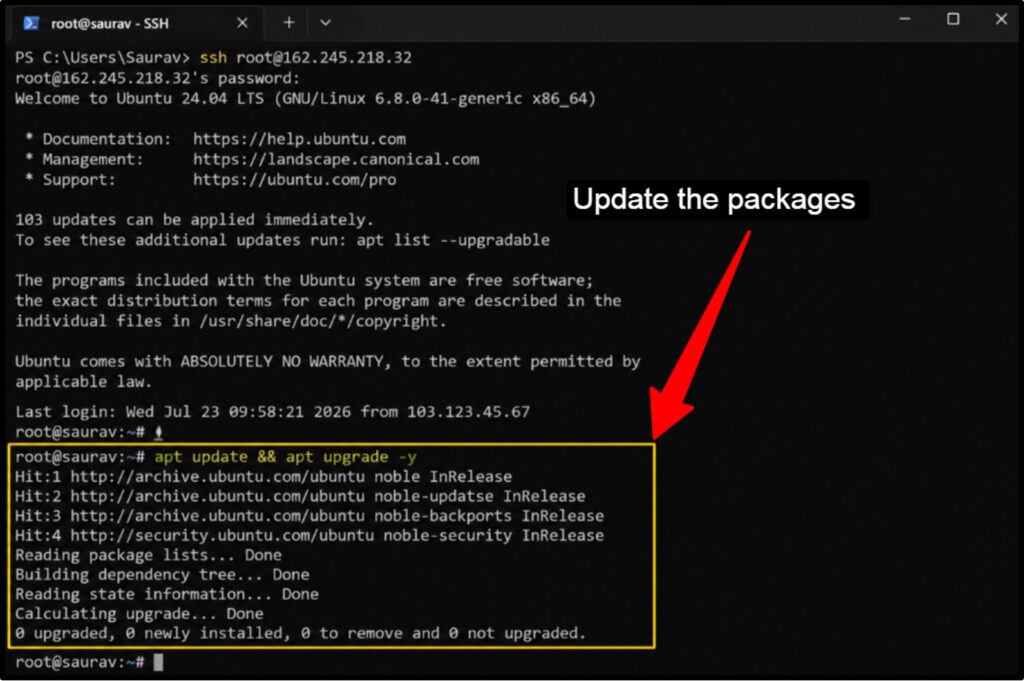The height and width of the screenshot is (681, 1024).
Task: Click 'Building dependency tree... Done'
Action: [162, 575]
